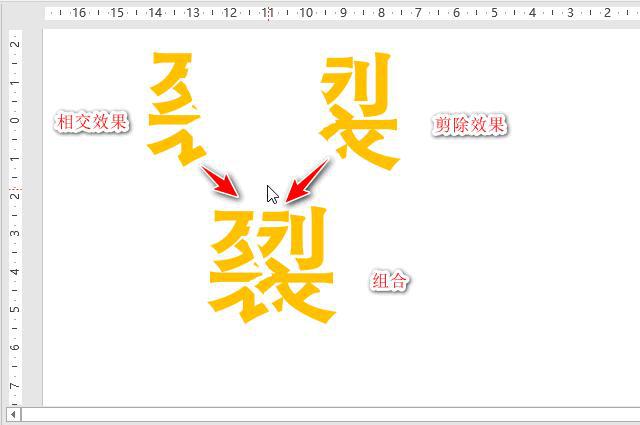Click the 3 mark on vertical ruler
Viewport: 640px width, 425px height.
point(14,234)
